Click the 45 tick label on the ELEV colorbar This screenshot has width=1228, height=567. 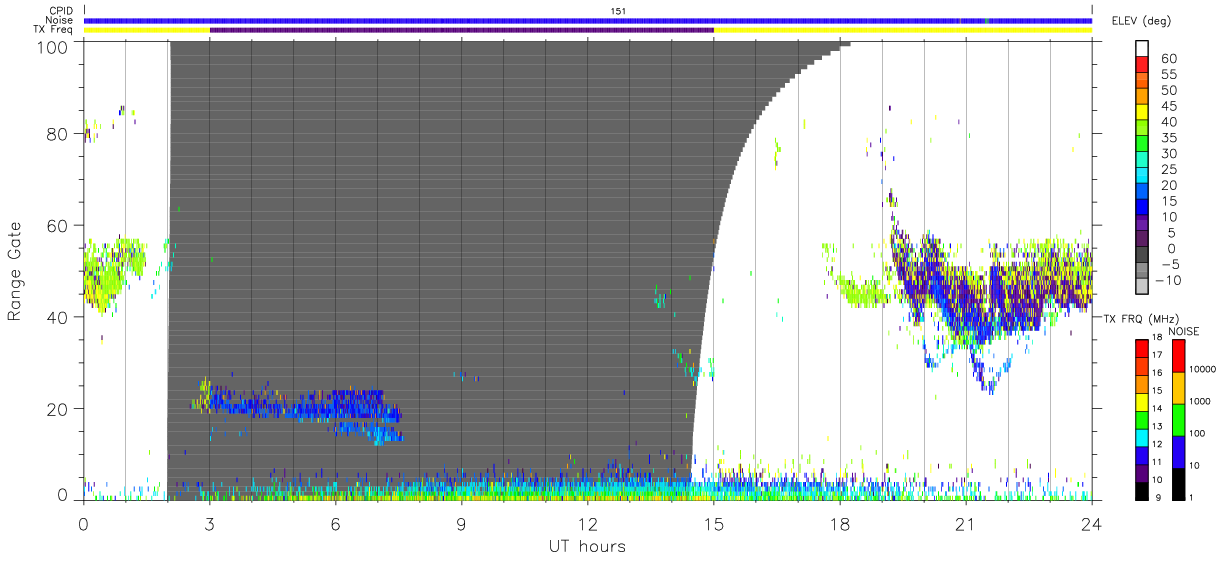point(1167,106)
